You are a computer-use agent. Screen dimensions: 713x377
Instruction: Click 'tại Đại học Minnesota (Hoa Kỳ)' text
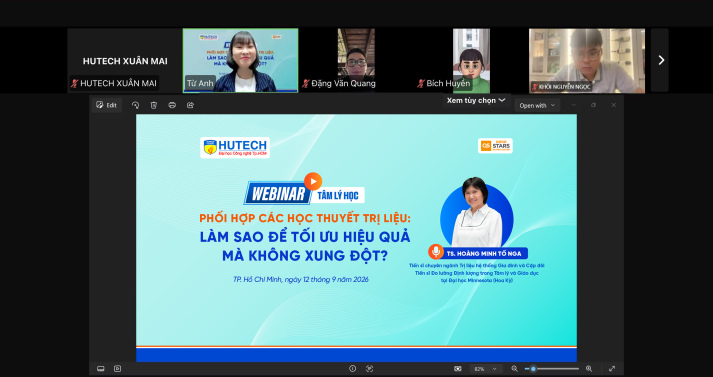click(477, 281)
